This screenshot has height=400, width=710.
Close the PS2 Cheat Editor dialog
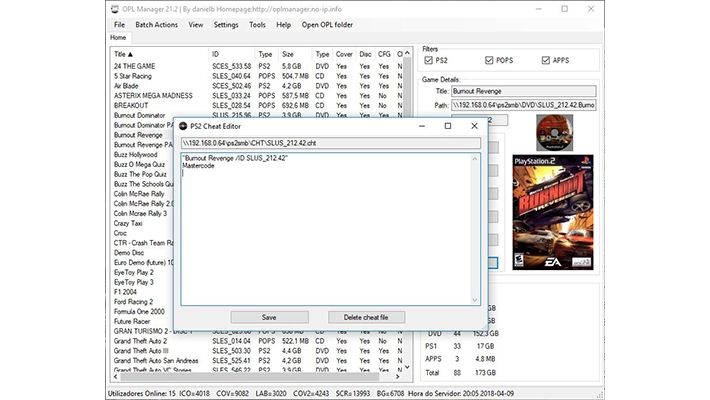coord(475,126)
